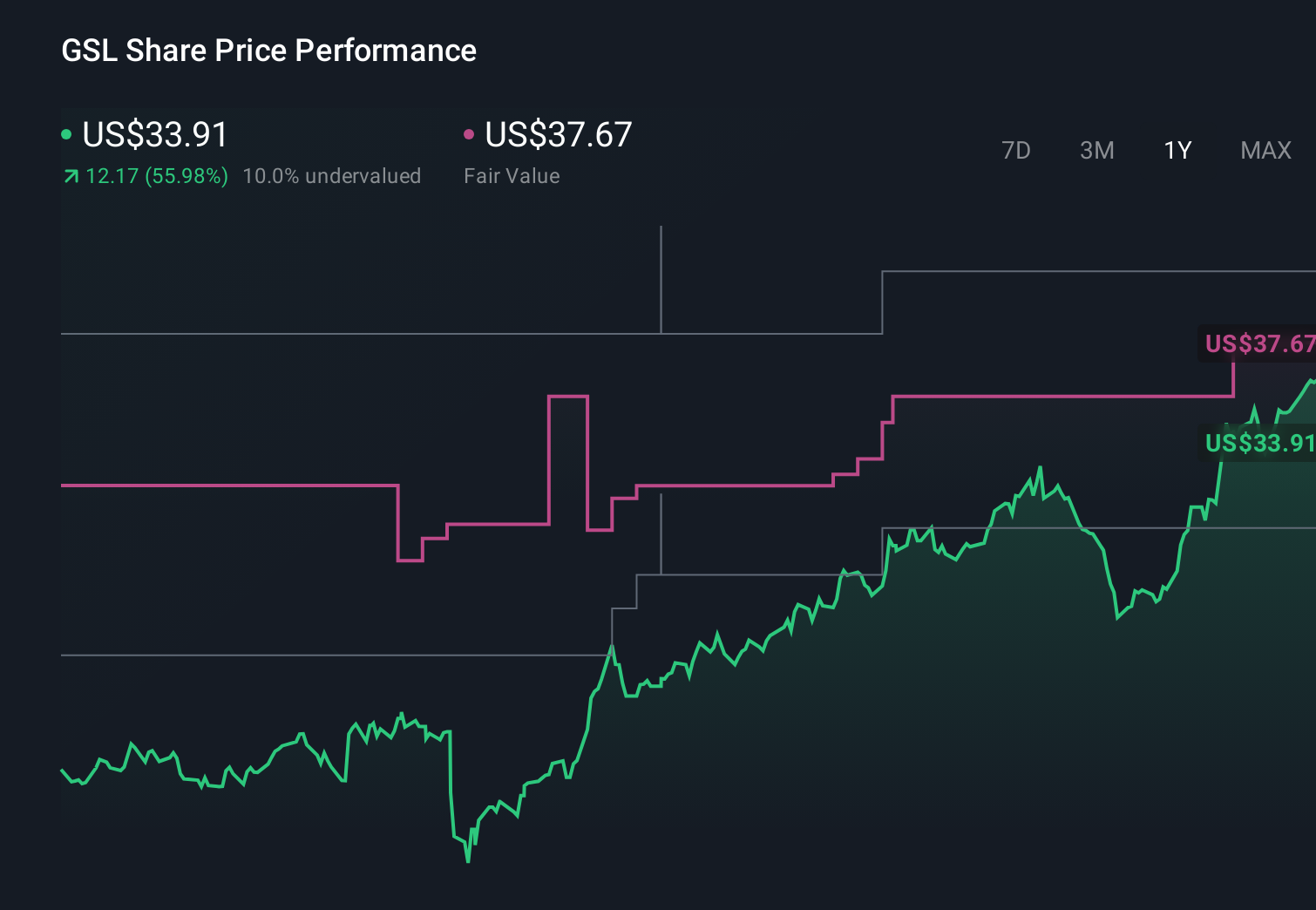The height and width of the screenshot is (910, 1316).
Task: Open the 7D time range view
Action: [1016, 150]
